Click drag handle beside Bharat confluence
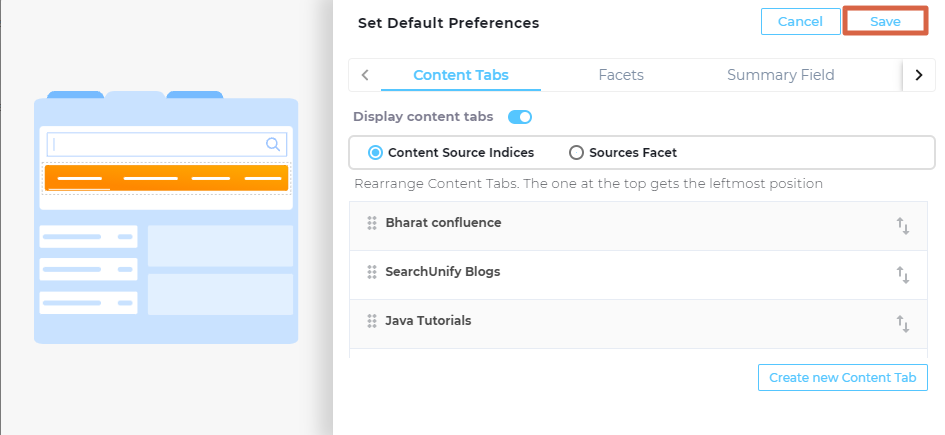 (372, 224)
